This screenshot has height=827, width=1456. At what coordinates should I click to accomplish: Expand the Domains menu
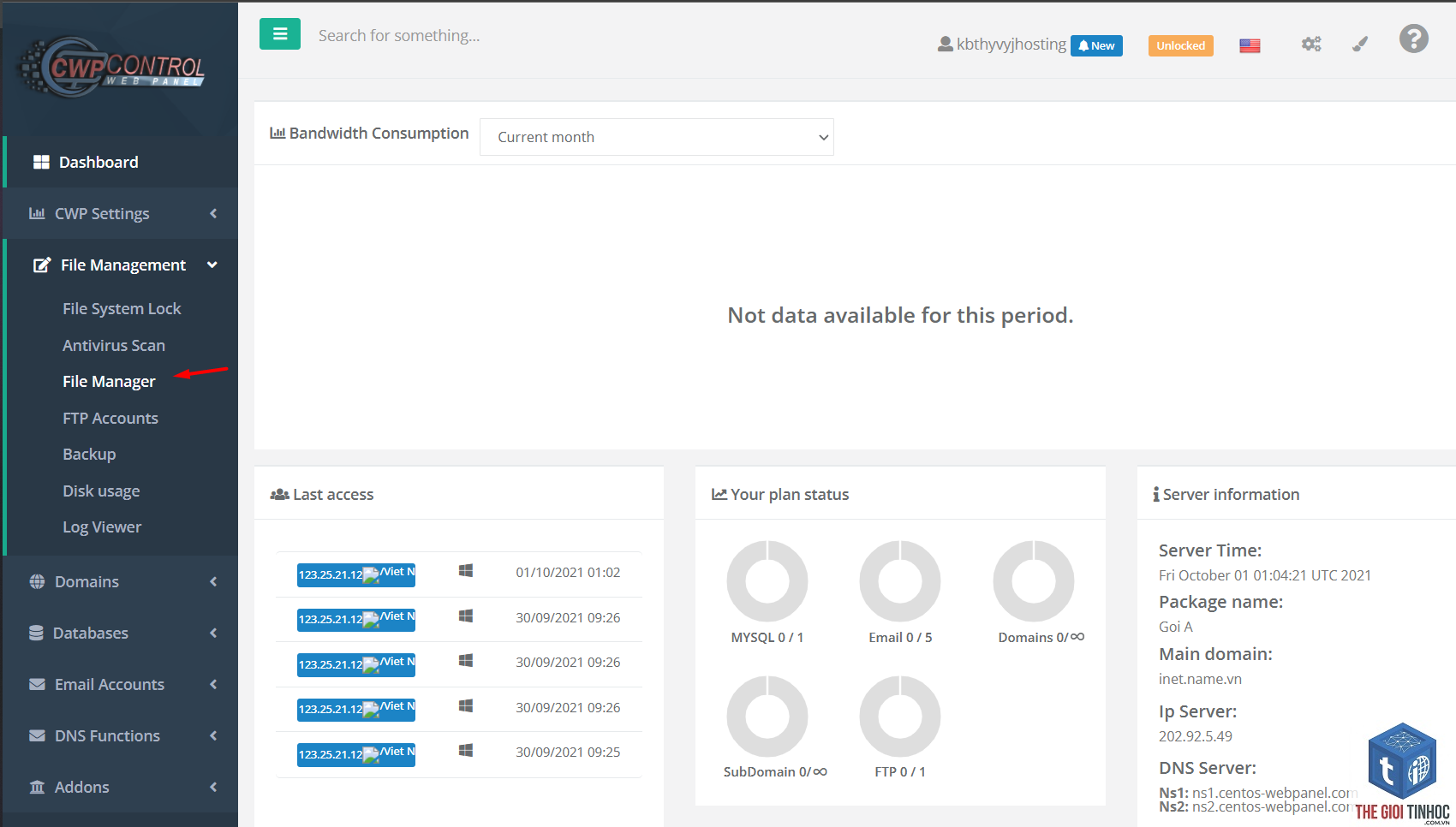click(x=121, y=581)
